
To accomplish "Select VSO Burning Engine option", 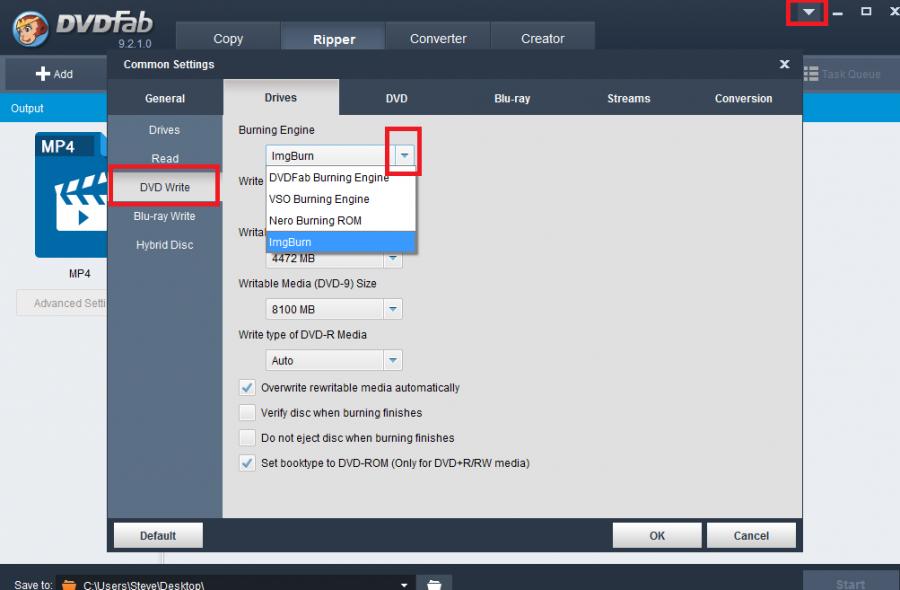I will click(341, 199).
